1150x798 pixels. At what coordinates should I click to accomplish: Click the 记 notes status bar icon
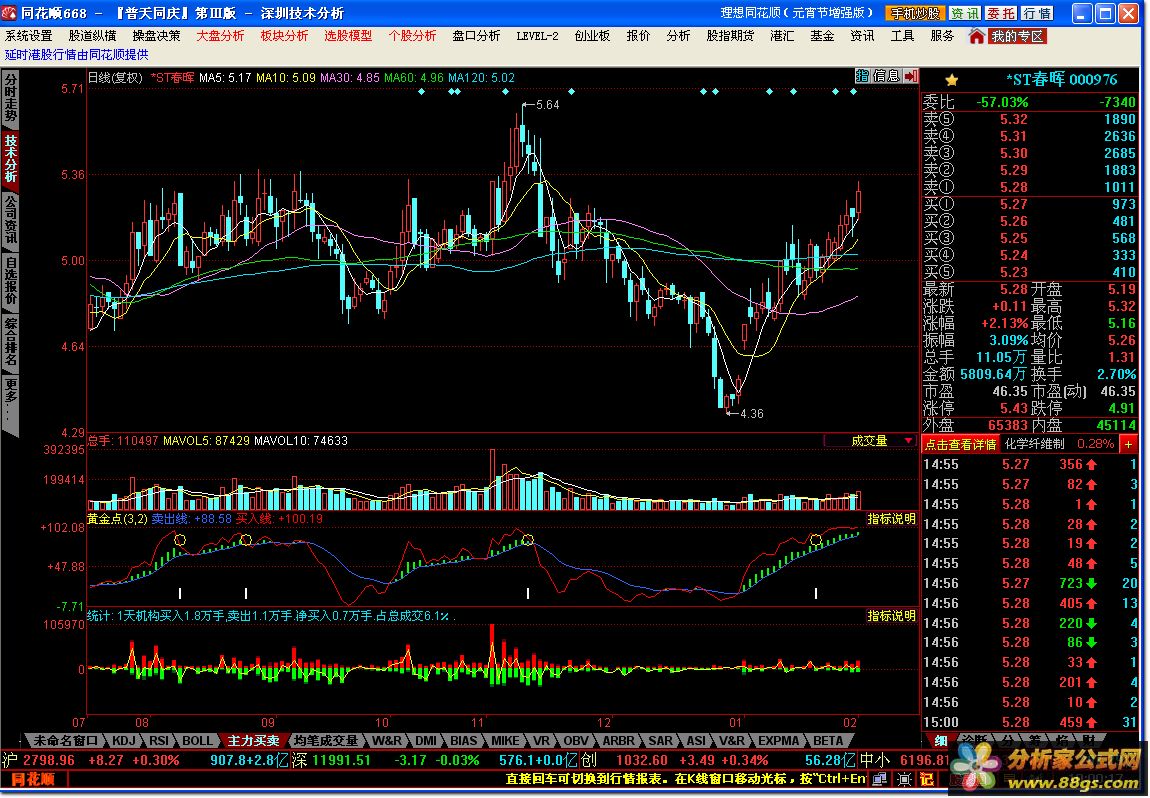tap(926, 779)
